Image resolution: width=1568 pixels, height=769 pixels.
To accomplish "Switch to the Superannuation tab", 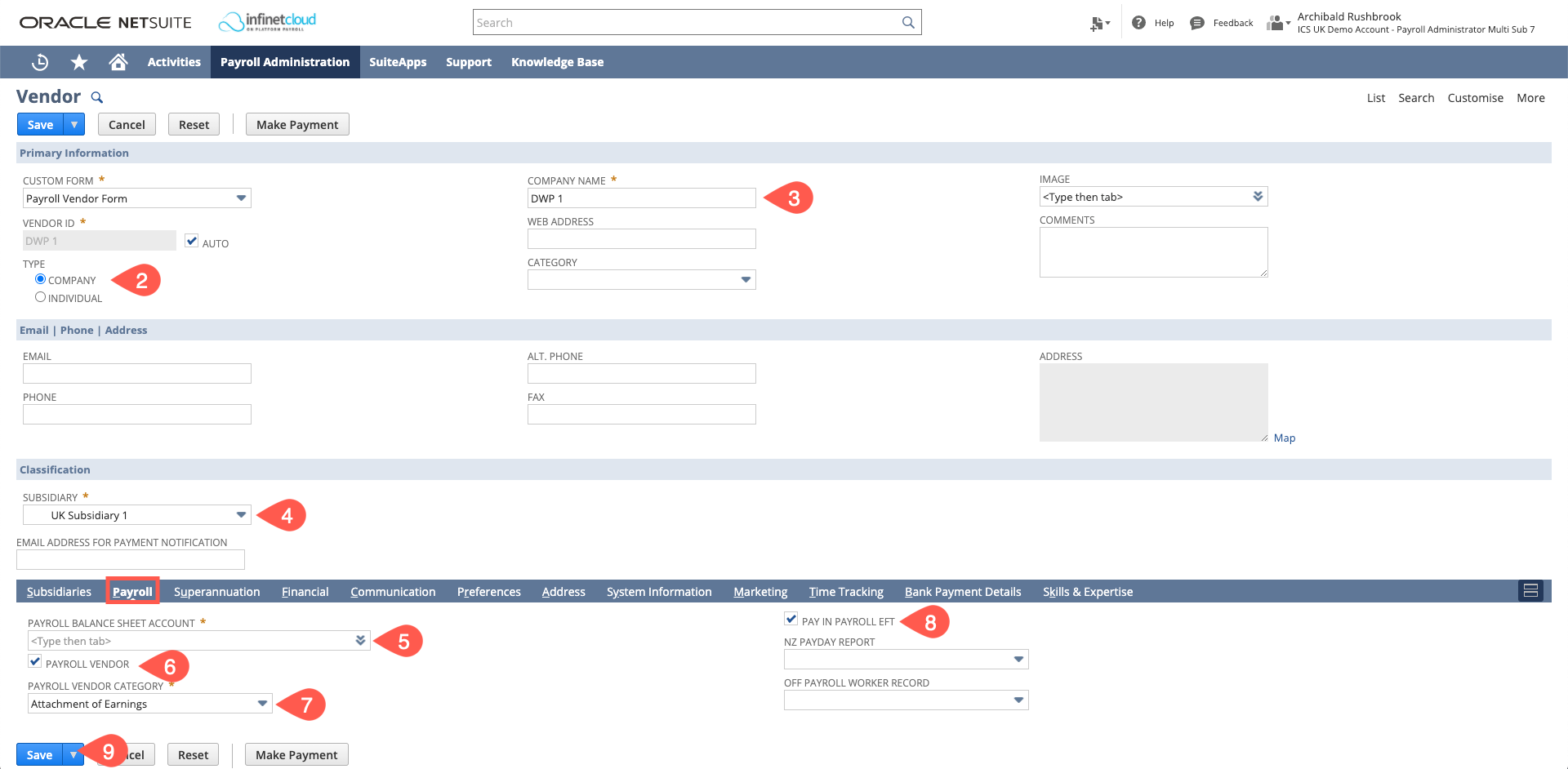I will point(216,591).
